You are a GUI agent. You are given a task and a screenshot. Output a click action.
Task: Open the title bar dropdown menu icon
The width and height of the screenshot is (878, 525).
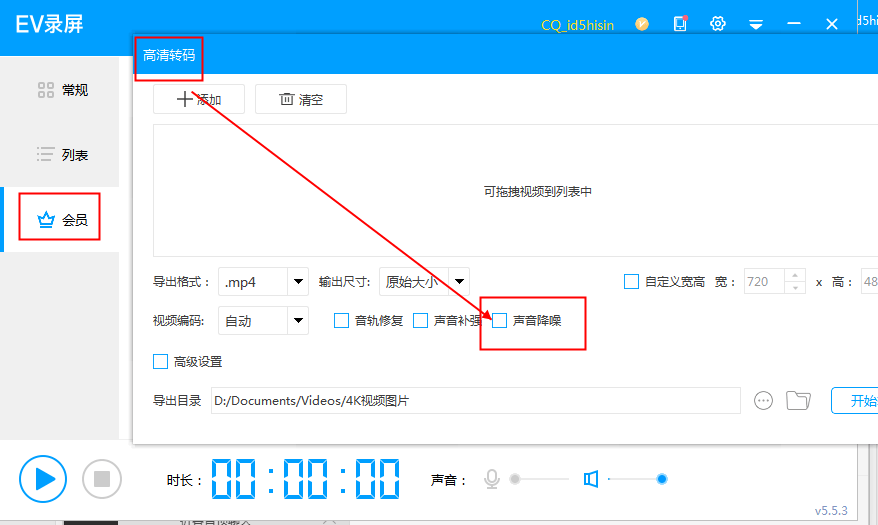(756, 24)
